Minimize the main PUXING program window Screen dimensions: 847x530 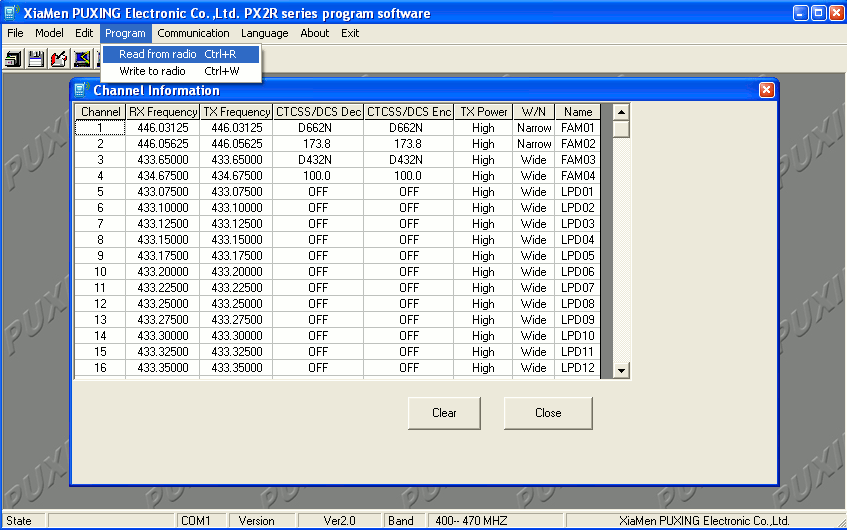[801, 12]
